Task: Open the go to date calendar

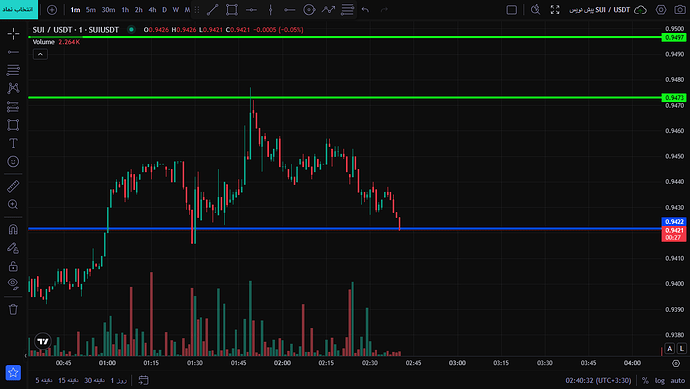Action: [143, 380]
